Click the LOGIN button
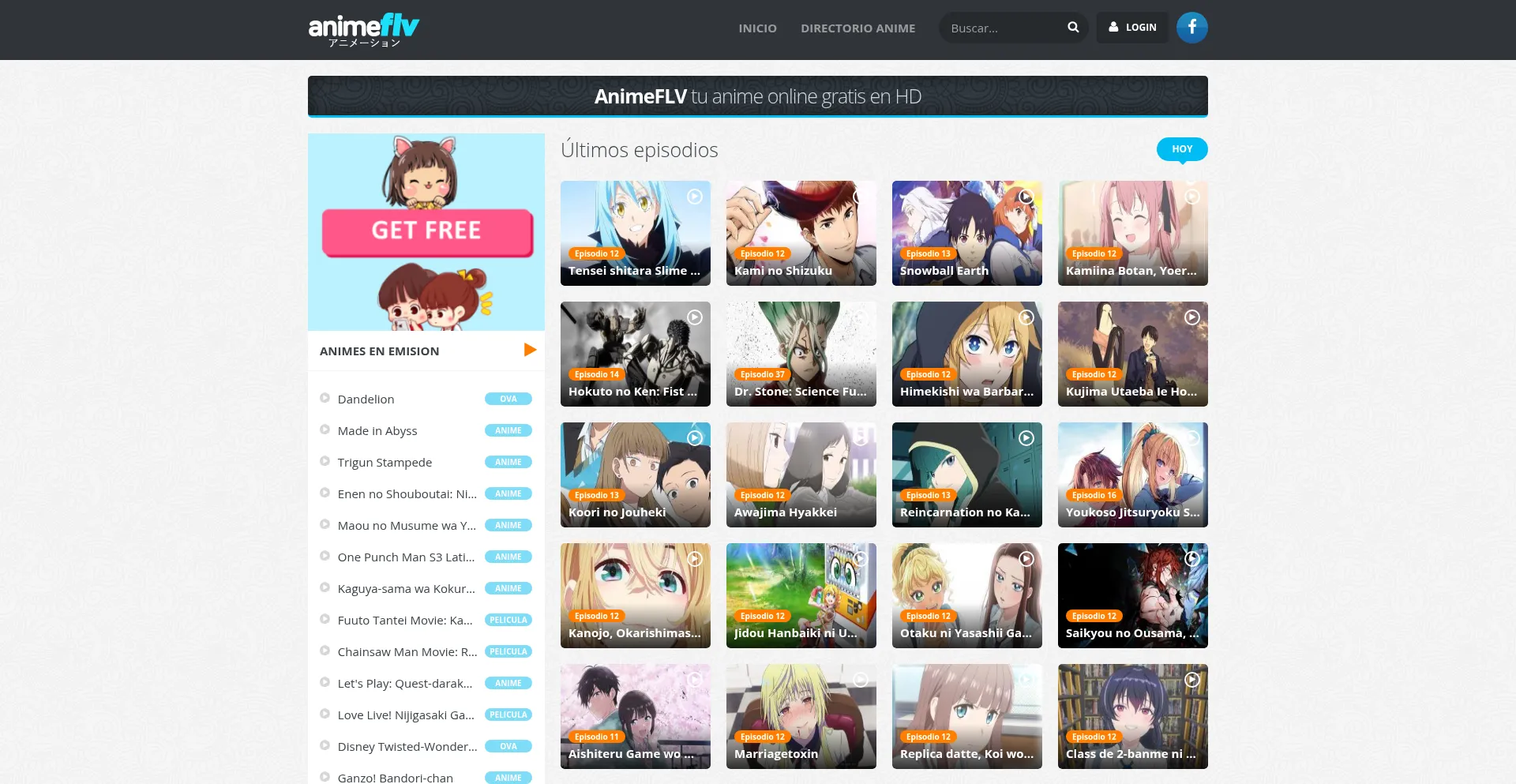This screenshot has height=784, width=1516. coord(1132,28)
